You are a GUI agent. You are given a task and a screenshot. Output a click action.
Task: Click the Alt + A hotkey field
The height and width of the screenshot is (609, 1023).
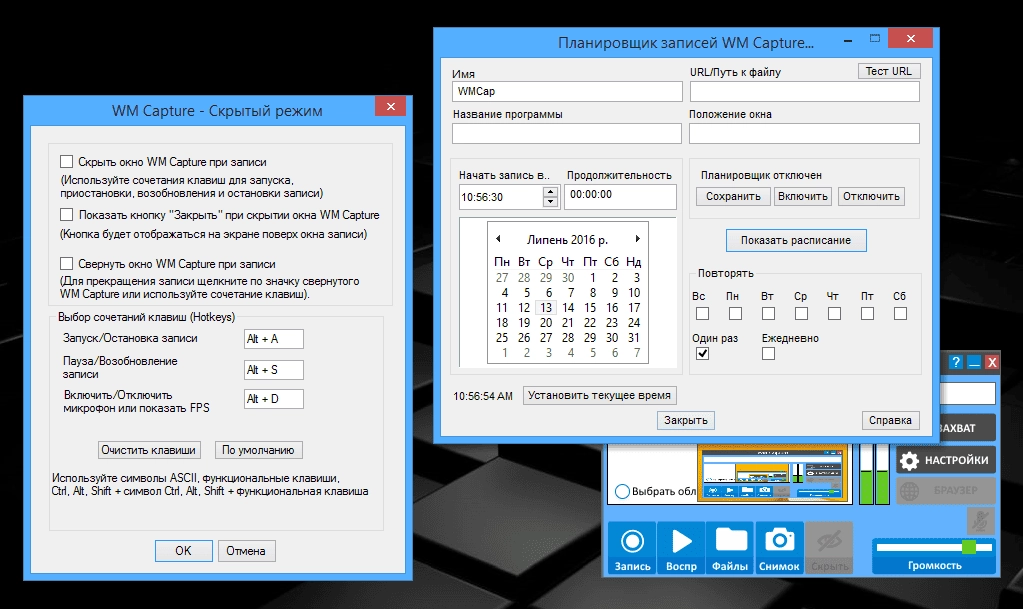click(x=274, y=339)
